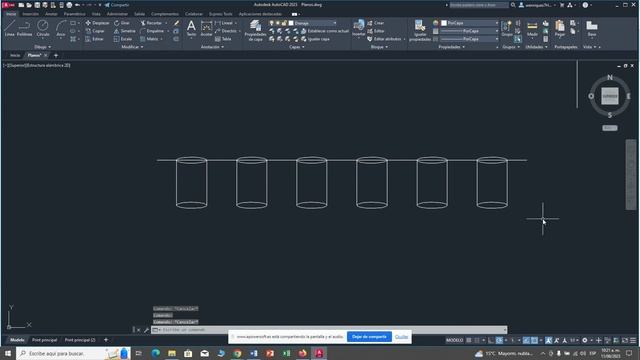Viewport: 640px width, 360px height.
Task: Click the command line input field
Action: pyautogui.click(x=329, y=330)
